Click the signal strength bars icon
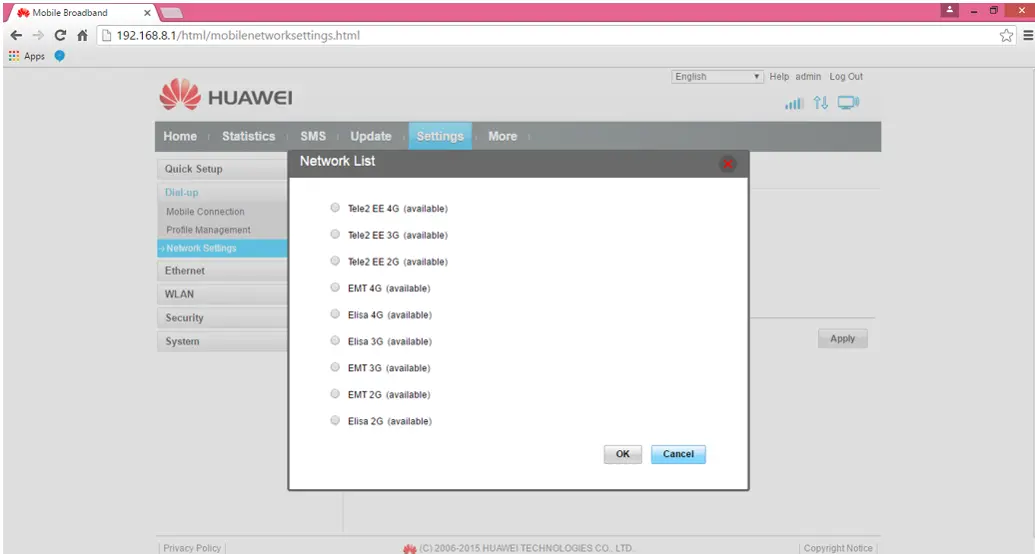1035x554 pixels. [793, 103]
